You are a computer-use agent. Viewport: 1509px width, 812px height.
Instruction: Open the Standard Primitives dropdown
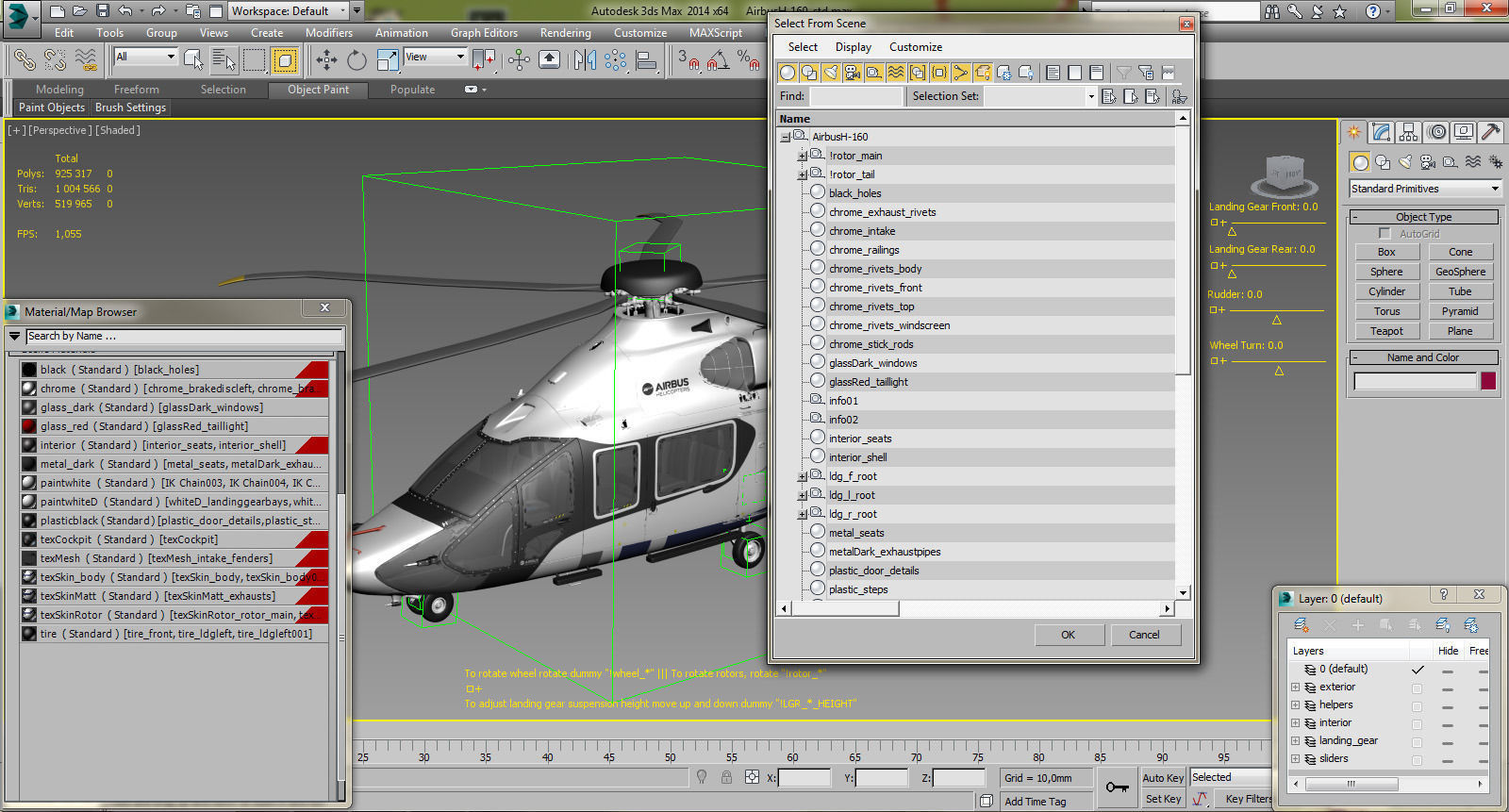tap(1424, 189)
